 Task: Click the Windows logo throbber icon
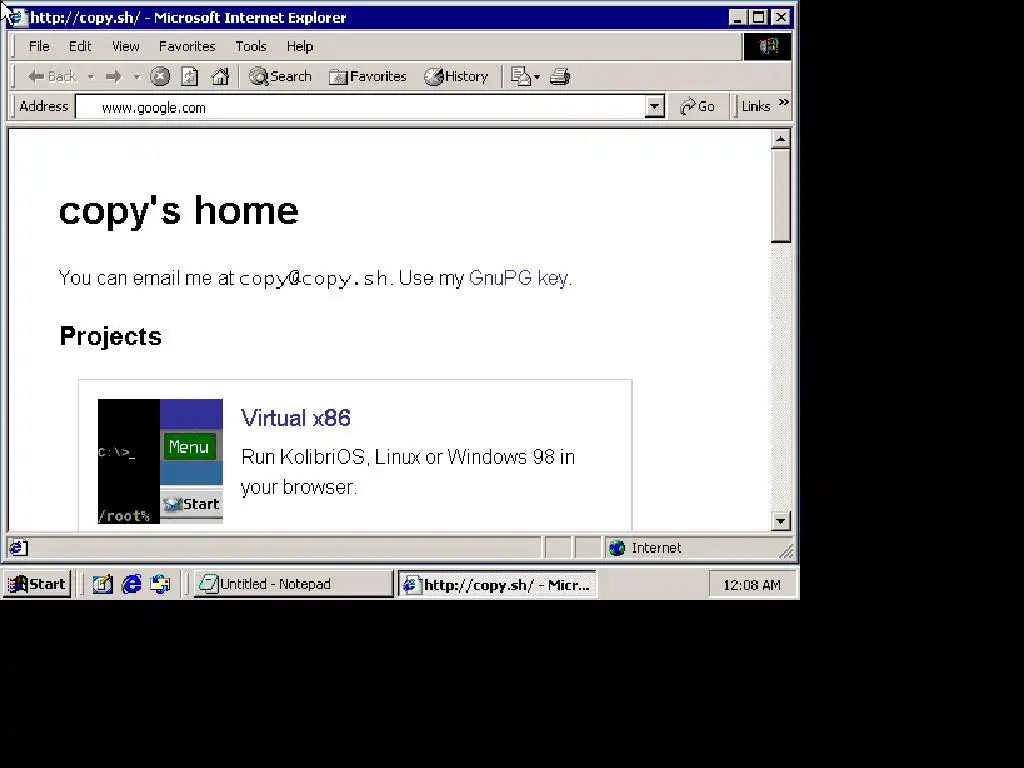click(x=767, y=46)
